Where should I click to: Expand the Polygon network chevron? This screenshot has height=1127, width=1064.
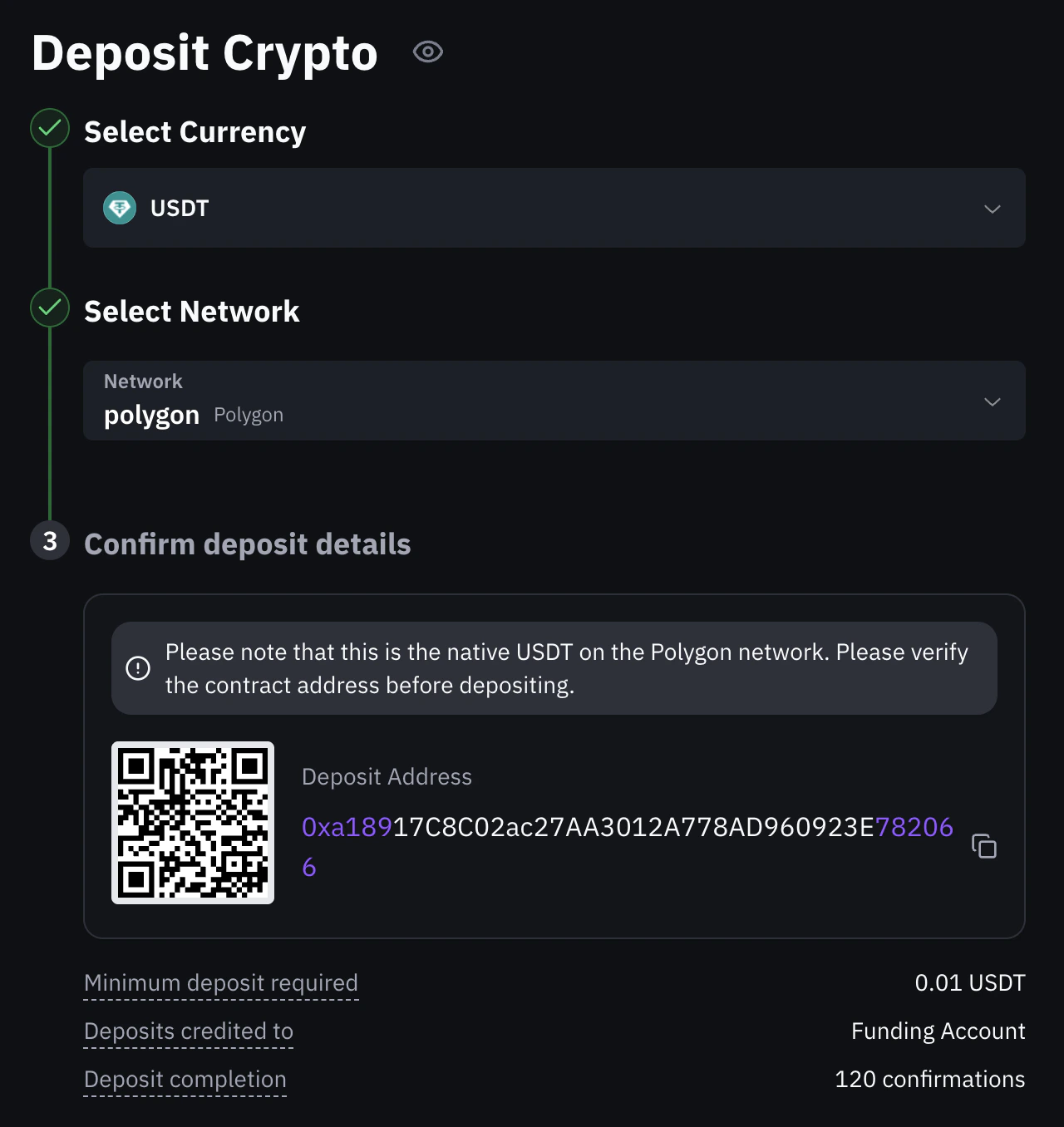point(992,401)
